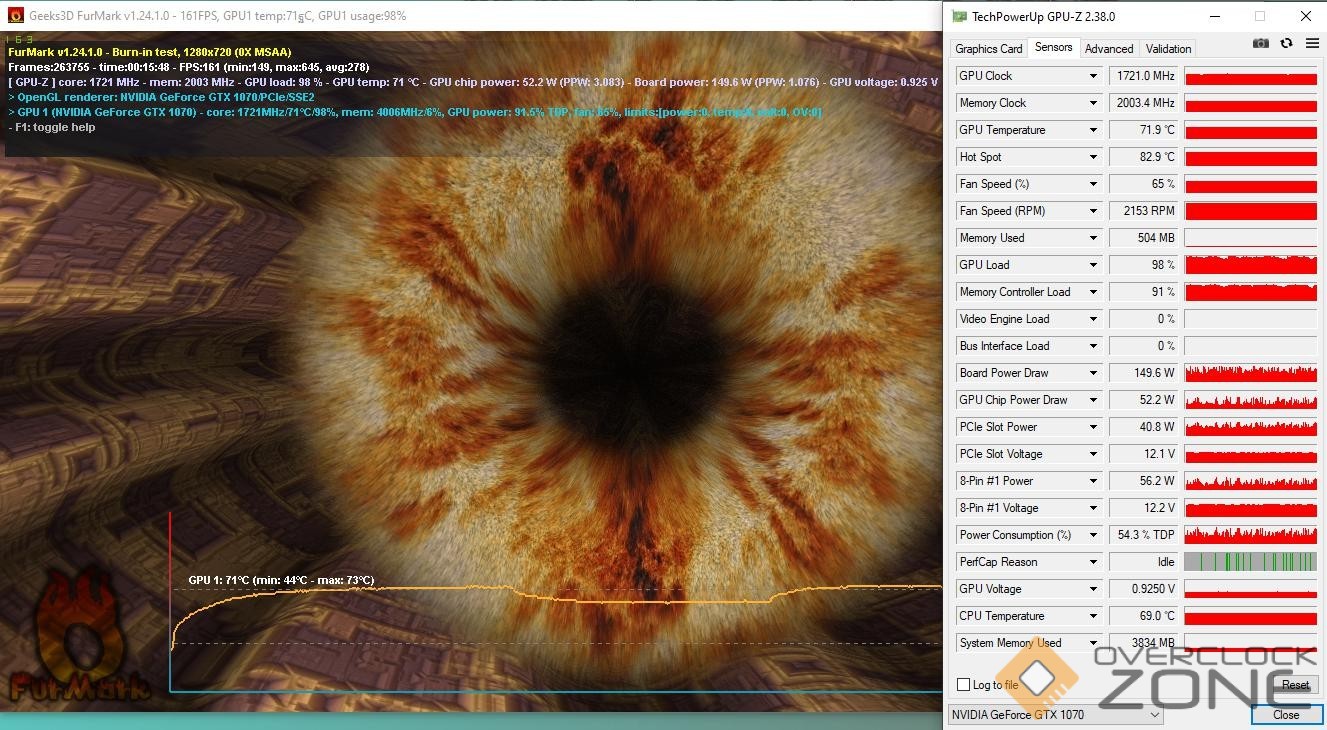Go to the Validation tab
Viewport: 1327px width, 730px height.
[1168, 48]
